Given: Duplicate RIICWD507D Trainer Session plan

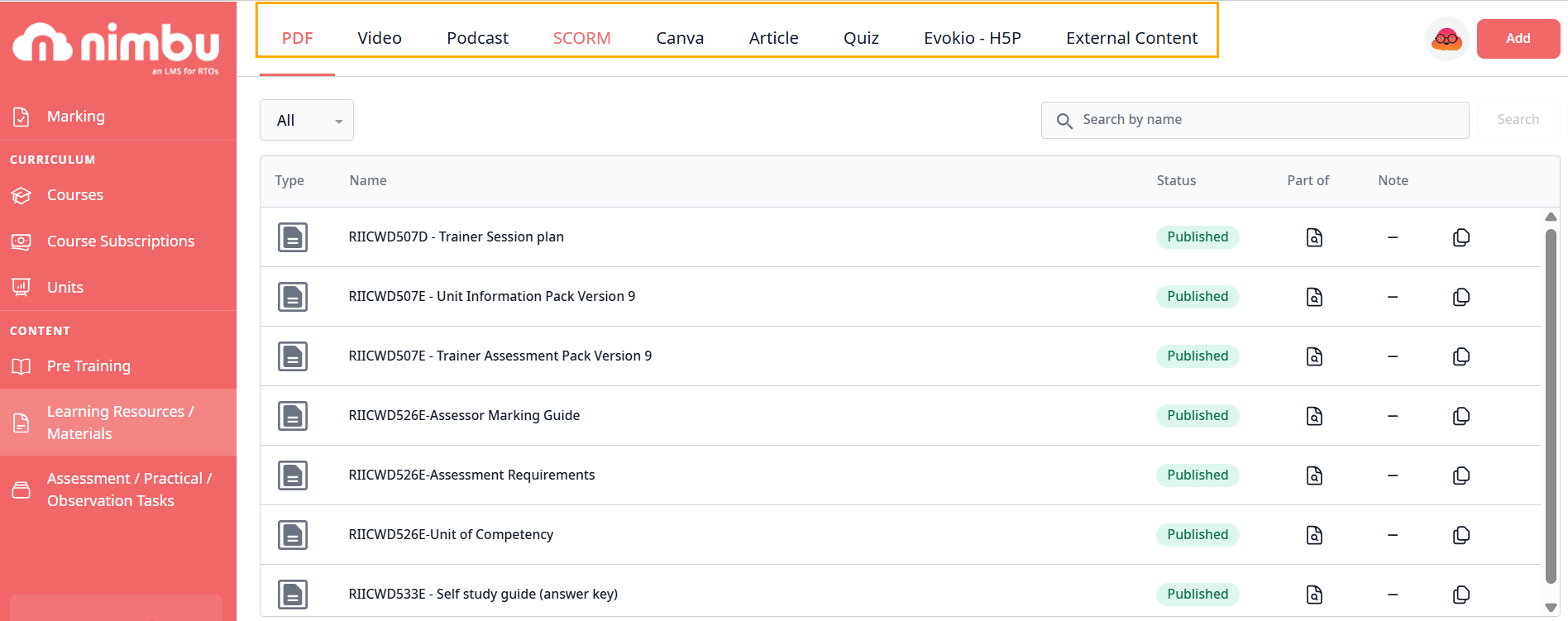Looking at the screenshot, I should click(1461, 237).
